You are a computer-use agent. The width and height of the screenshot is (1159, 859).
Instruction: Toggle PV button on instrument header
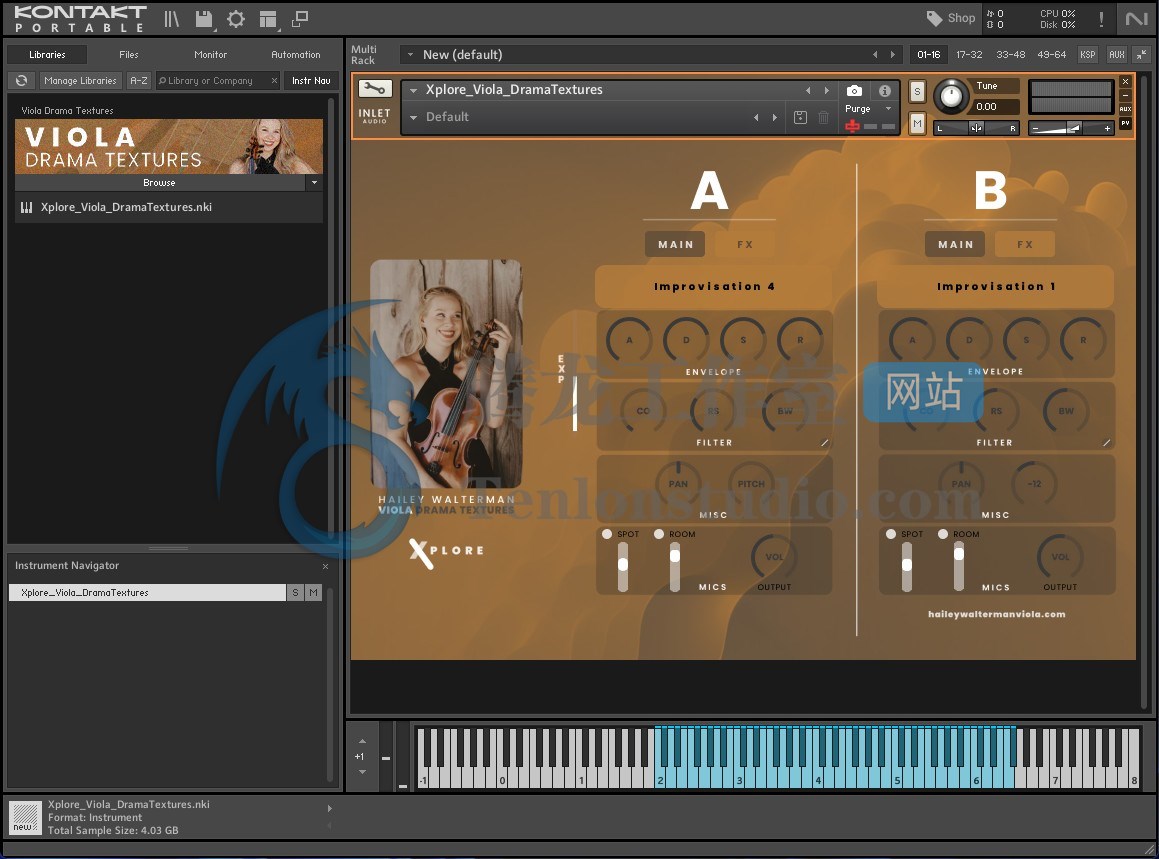point(1125,123)
